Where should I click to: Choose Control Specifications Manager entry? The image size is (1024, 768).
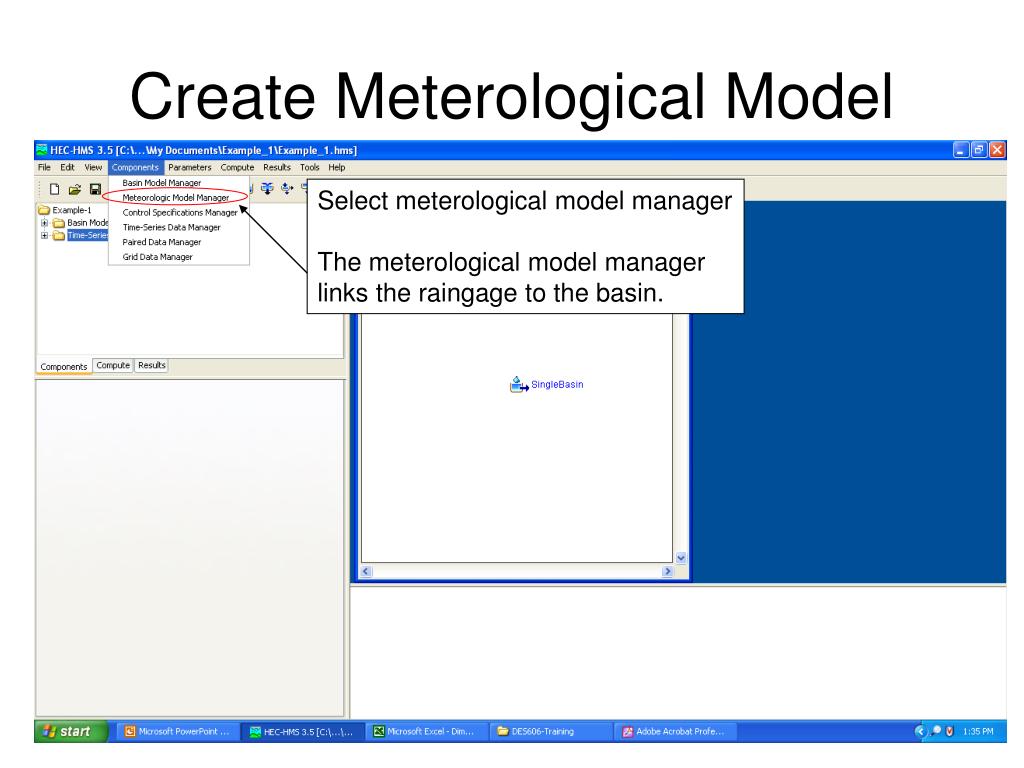click(179, 213)
